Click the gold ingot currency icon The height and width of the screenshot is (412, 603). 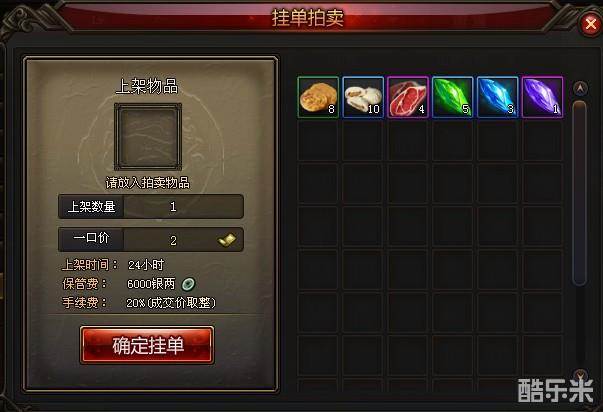[227, 240]
